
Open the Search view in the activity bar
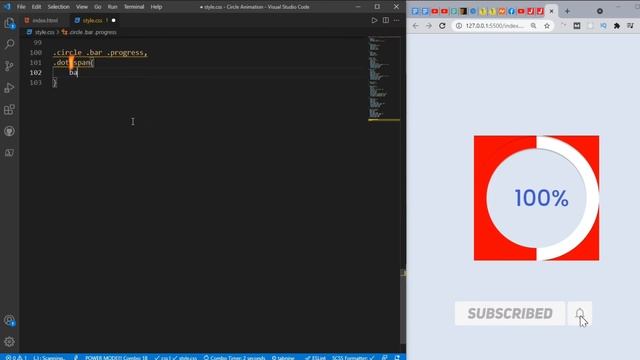point(9,44)
